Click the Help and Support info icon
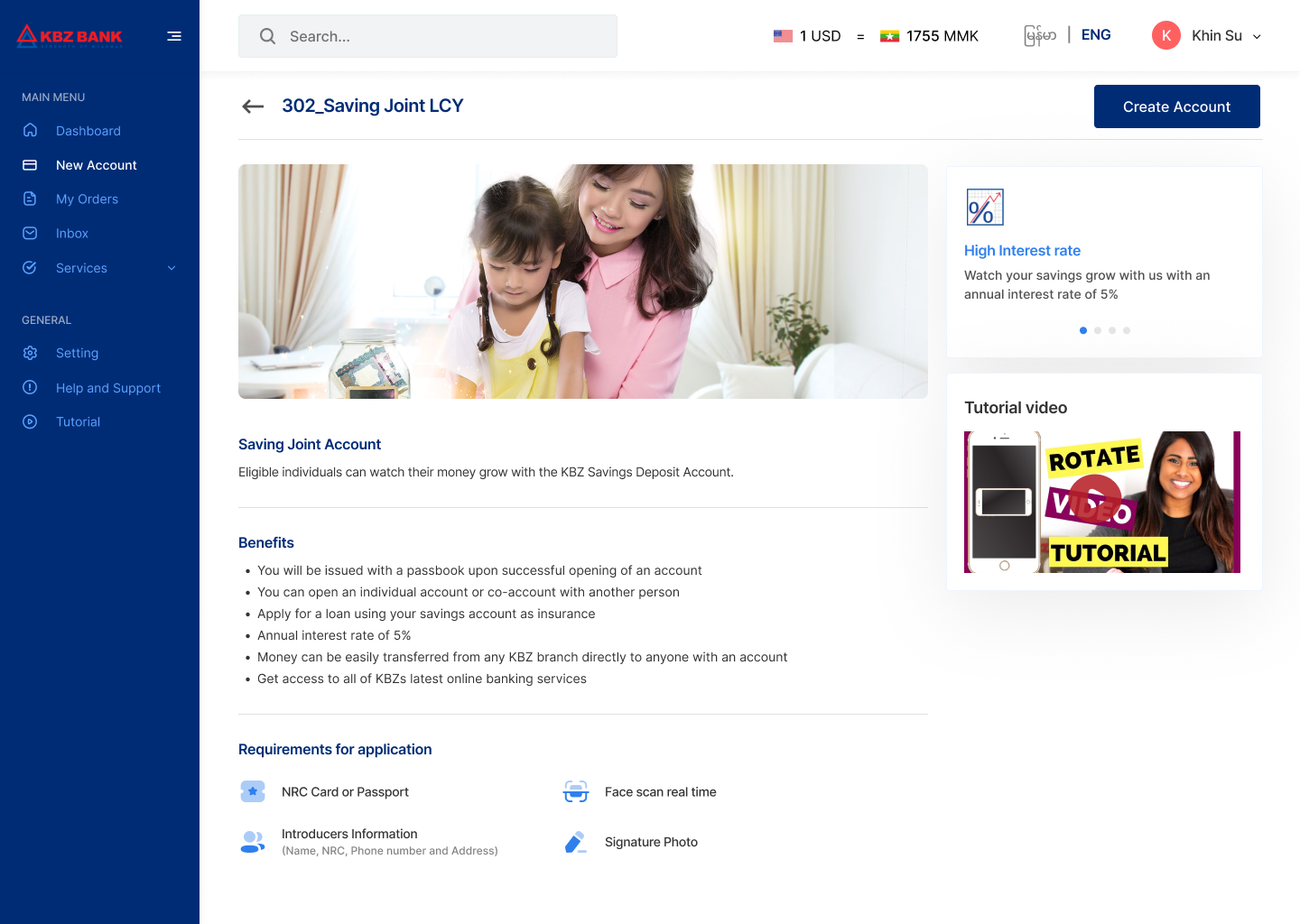The height and width of the screenshot is (924, 1300). 30,387
